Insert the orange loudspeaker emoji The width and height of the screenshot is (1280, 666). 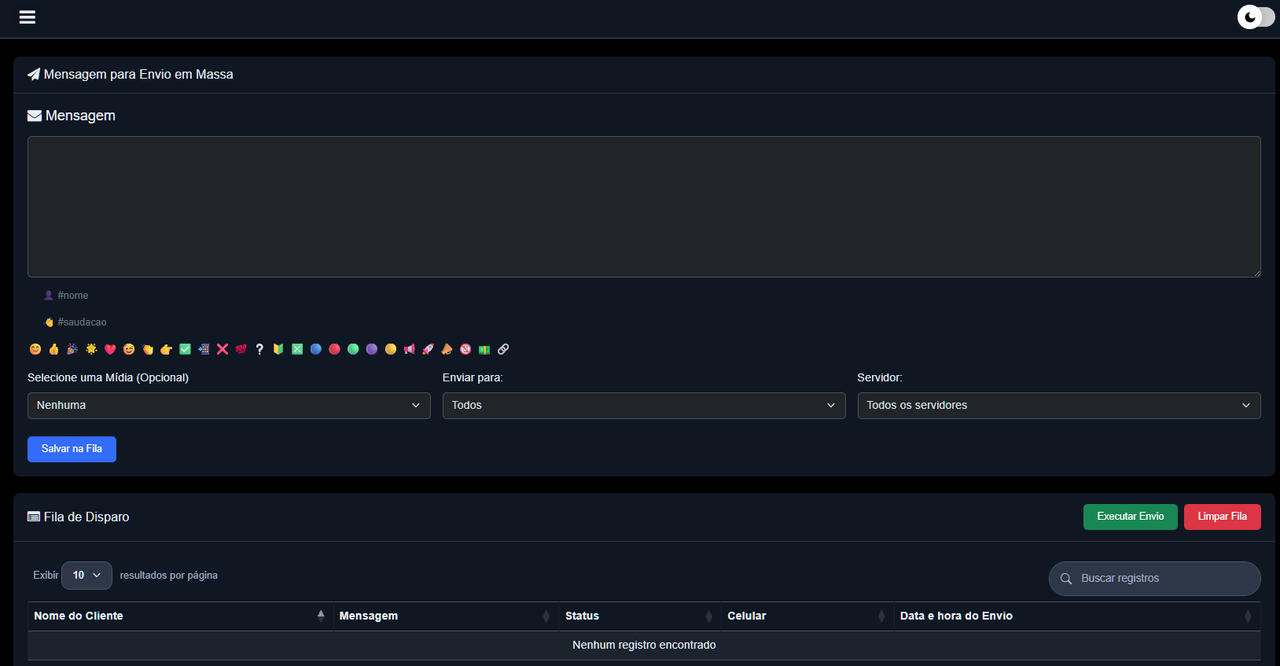coord(447,349)
